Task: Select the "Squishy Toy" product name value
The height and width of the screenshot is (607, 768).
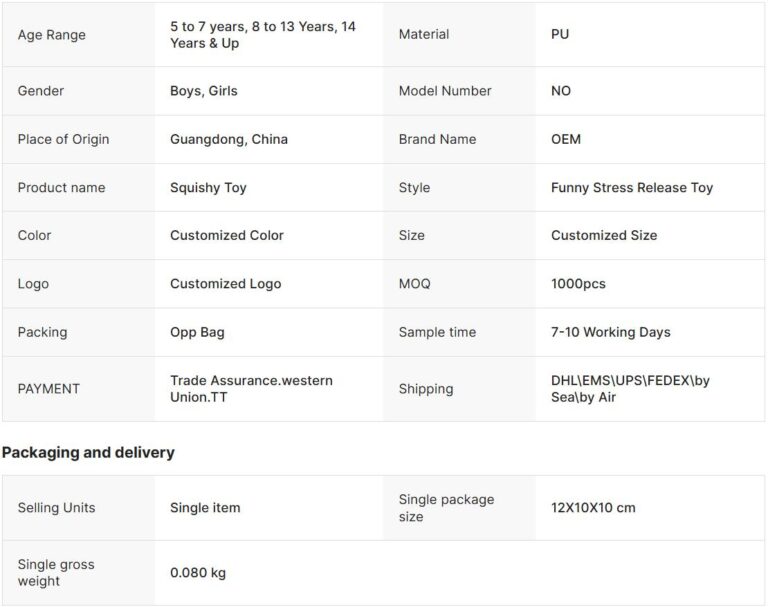Action: 208,187
